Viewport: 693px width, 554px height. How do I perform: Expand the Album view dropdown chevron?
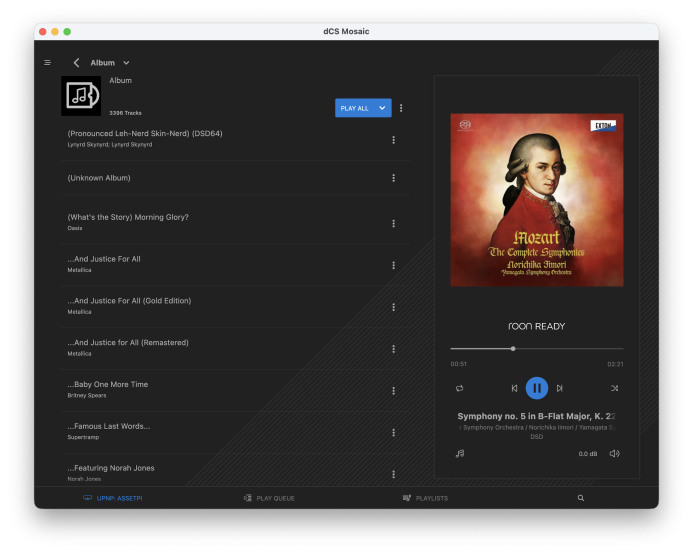pos(126,63)
